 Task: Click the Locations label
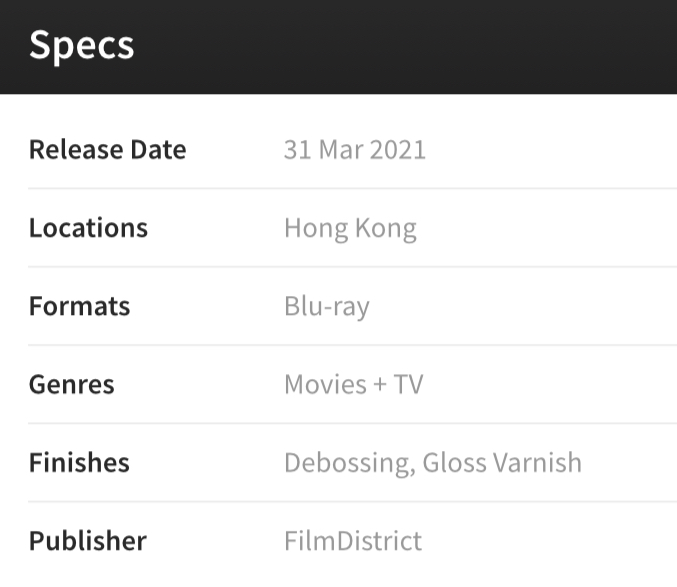[88, 228]
